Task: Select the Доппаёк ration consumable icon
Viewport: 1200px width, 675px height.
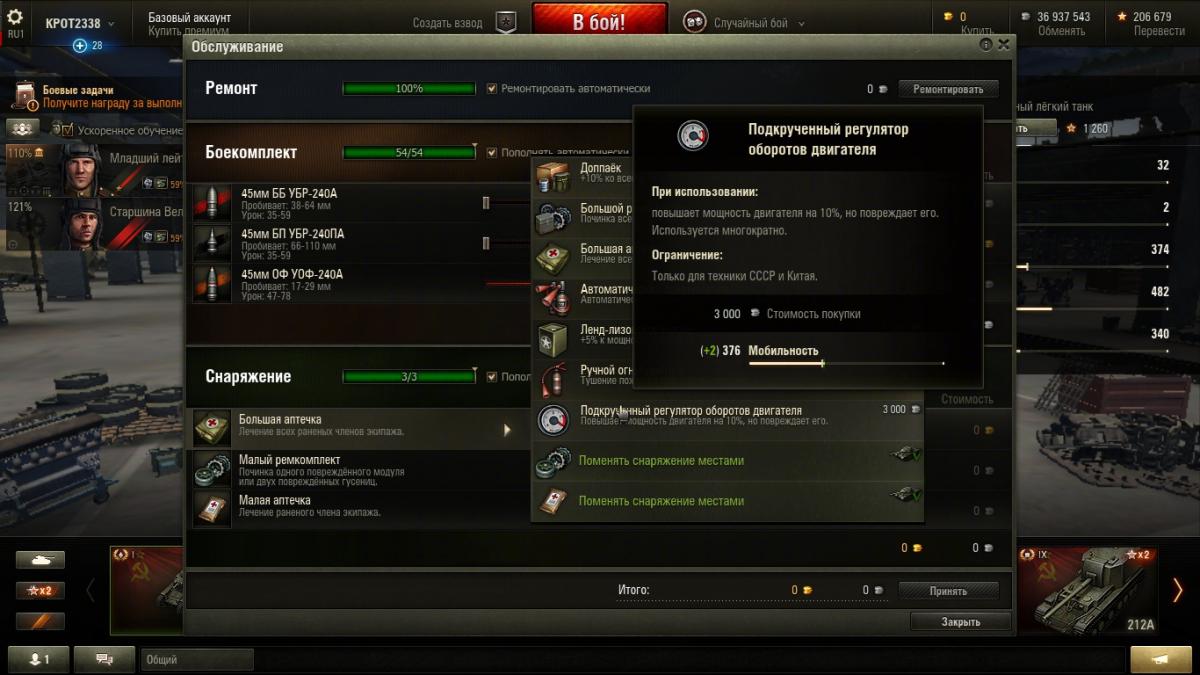Action: [553, 176]
